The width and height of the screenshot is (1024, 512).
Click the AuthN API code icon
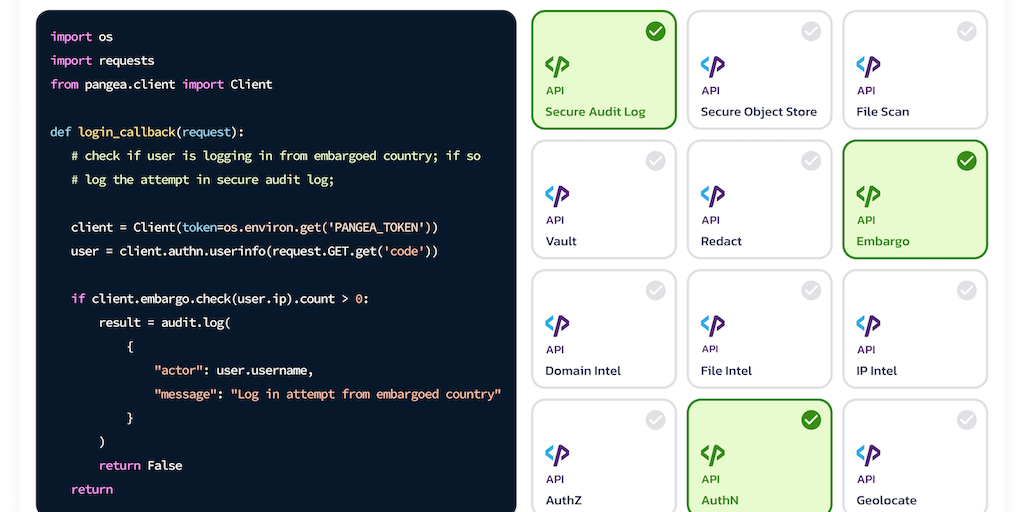[712, 455]
